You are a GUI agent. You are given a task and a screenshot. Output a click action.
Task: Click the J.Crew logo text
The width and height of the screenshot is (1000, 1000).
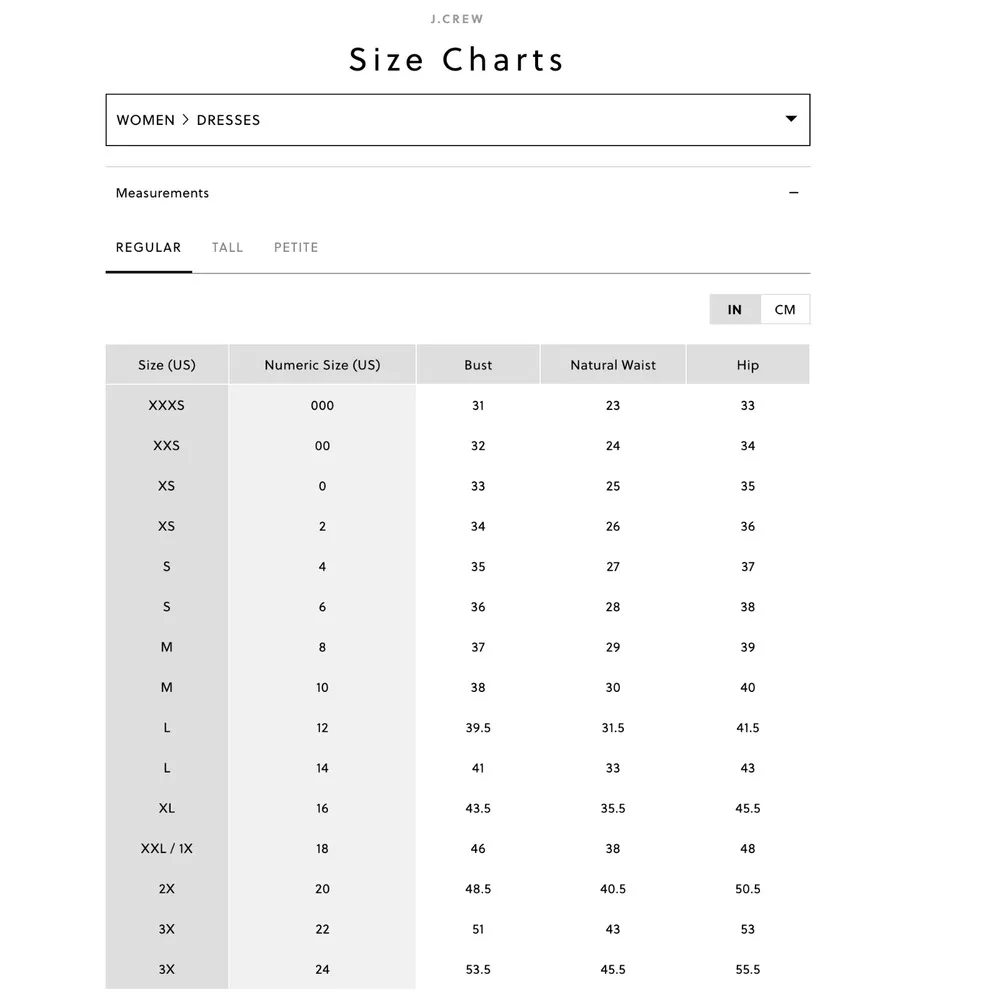456,19
